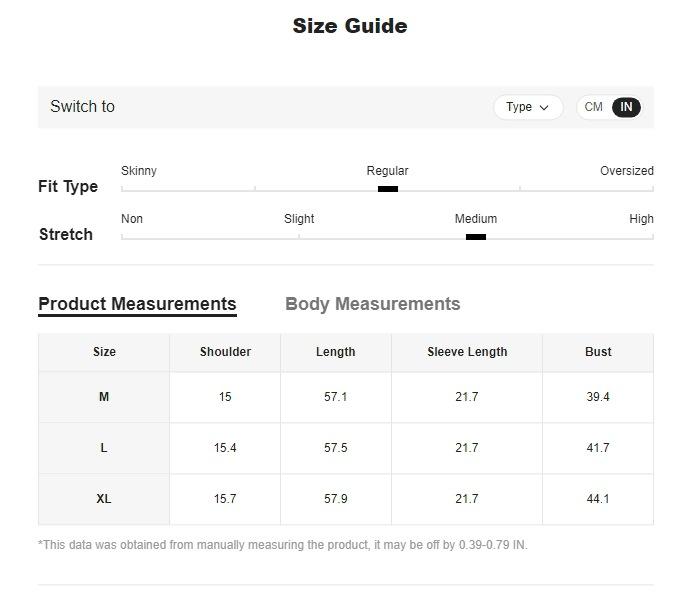
Task: Click the Size column header
Action: point(104,352)
